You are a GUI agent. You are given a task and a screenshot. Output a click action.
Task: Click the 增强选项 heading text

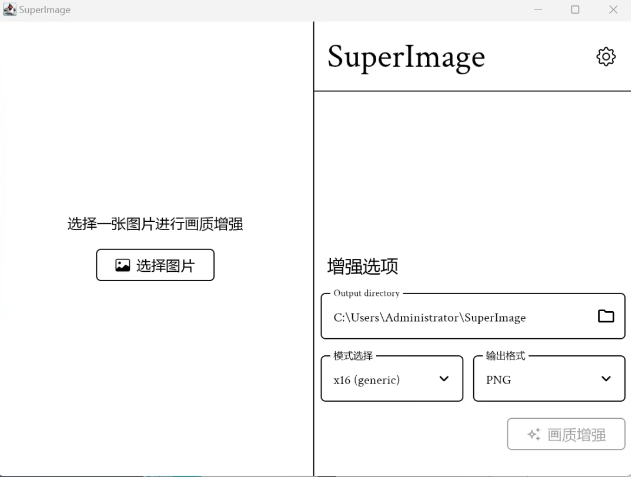coord(363,266)
